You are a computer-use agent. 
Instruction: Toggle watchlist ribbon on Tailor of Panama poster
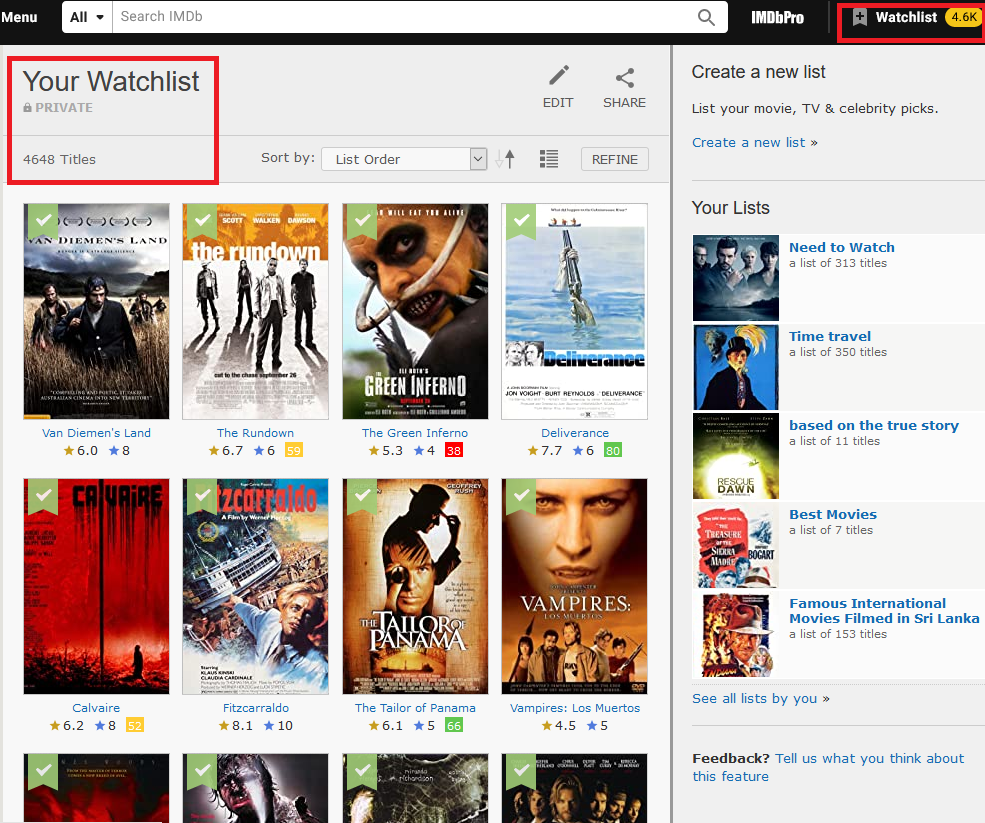pyautogui.click(x=362, y=496)
